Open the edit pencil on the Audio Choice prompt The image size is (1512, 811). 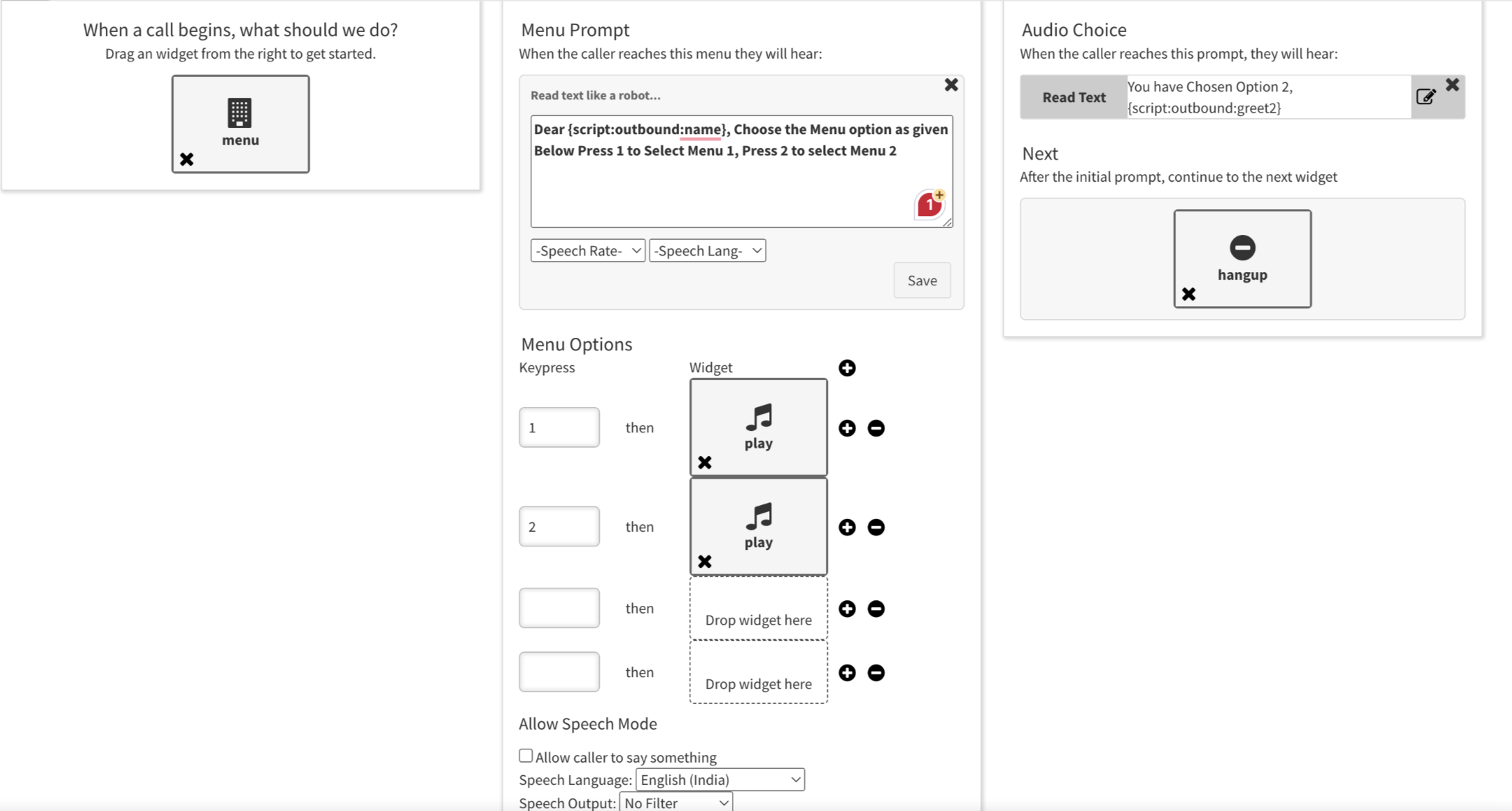point(1426,97)
